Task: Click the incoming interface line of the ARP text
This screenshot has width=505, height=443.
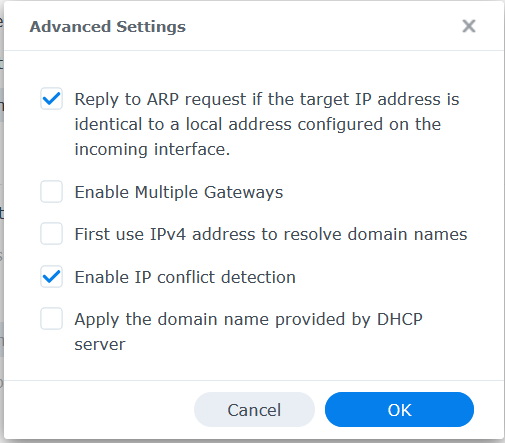Action: (152, 149)
